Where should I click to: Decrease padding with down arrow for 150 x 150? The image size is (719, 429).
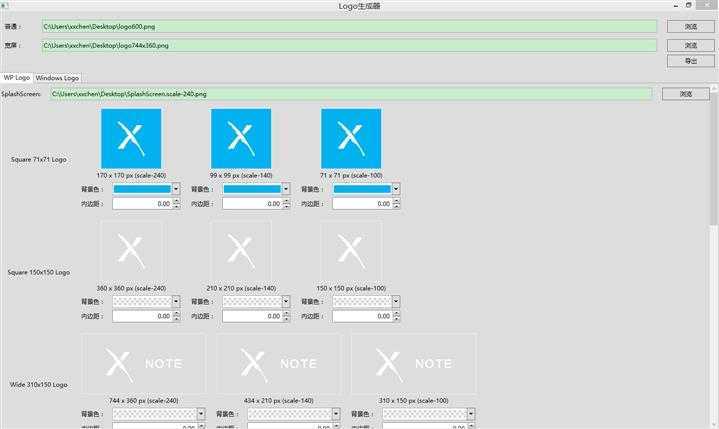pos(397,319)
